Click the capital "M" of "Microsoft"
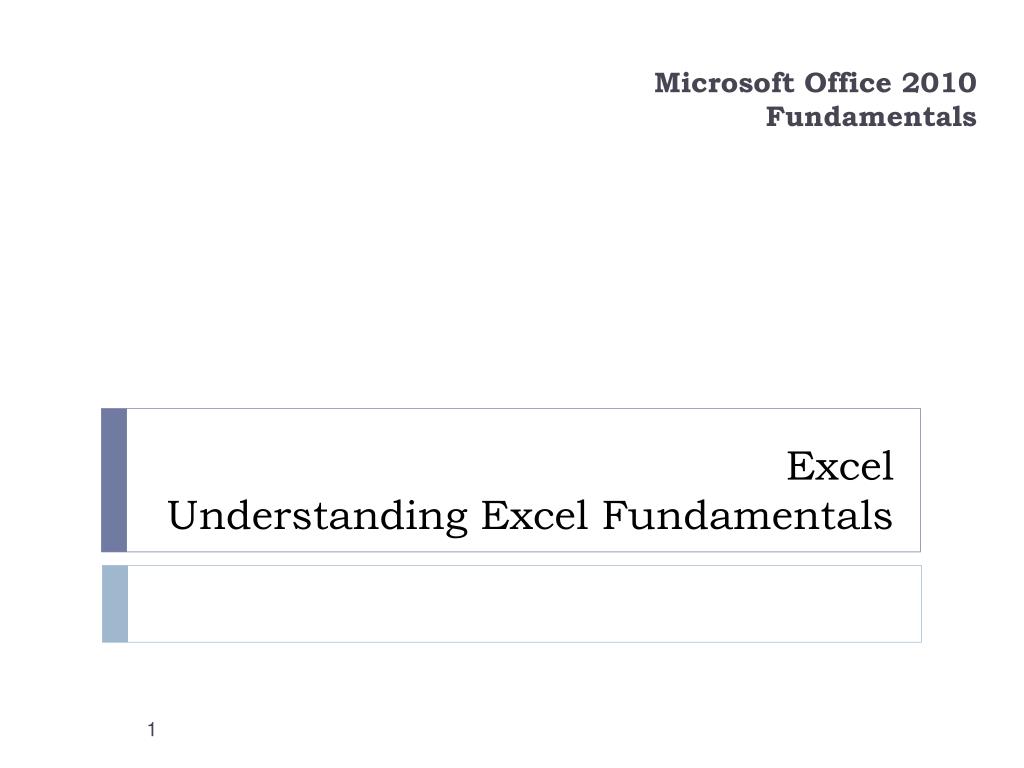Image resolution: width=1024 pixels, height=768 pixels. coord(669,83)
